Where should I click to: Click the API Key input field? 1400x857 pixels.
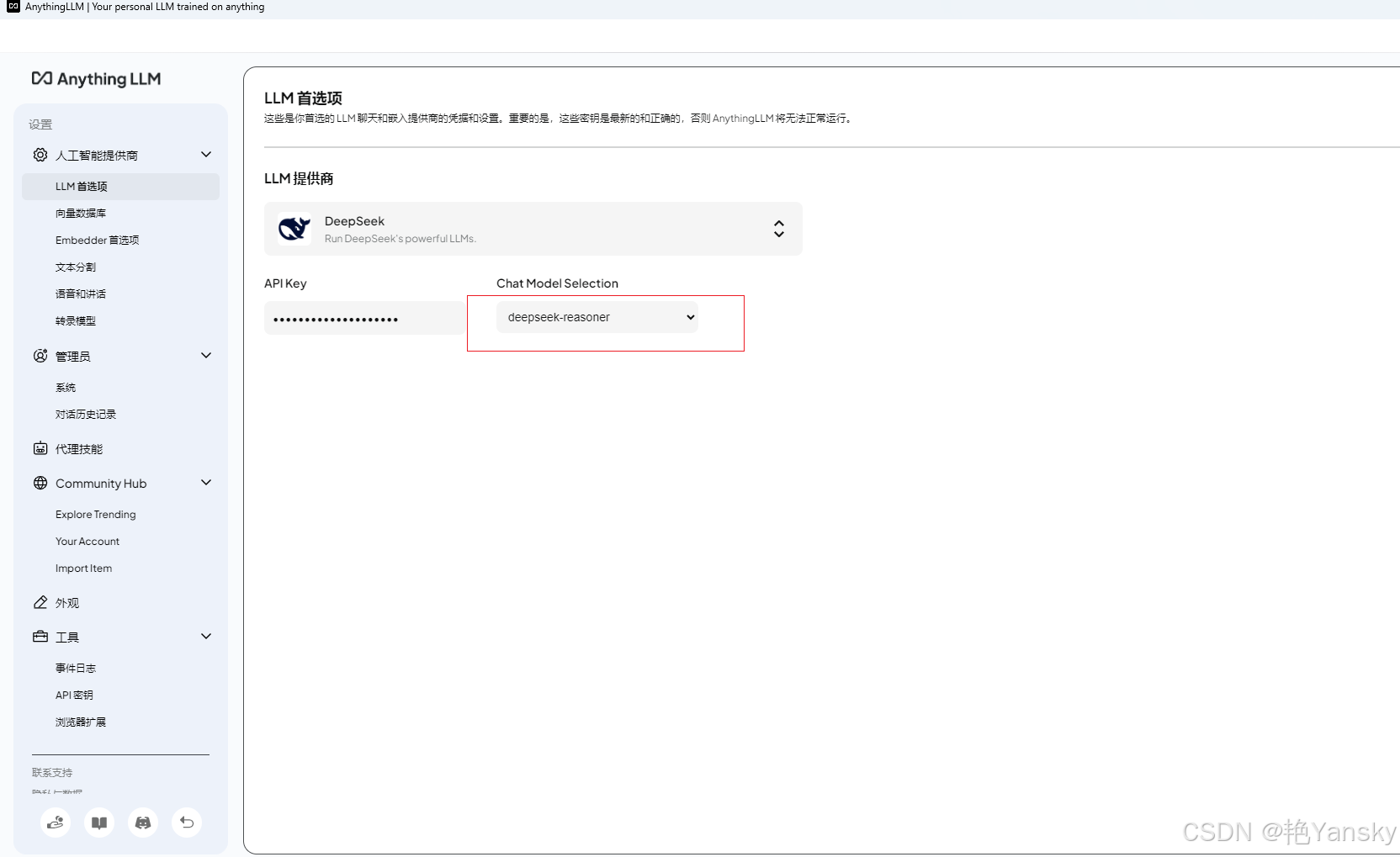click(x=363, y=318)
